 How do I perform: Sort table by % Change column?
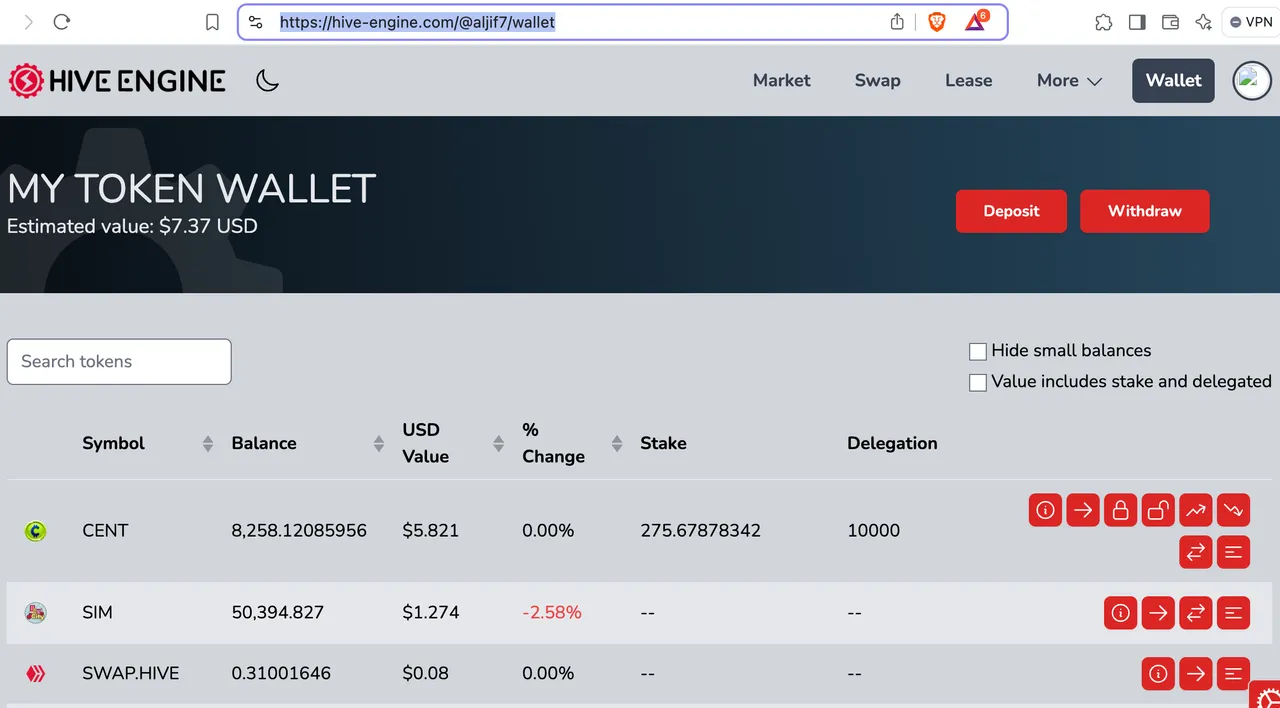[x=617, y=443]
